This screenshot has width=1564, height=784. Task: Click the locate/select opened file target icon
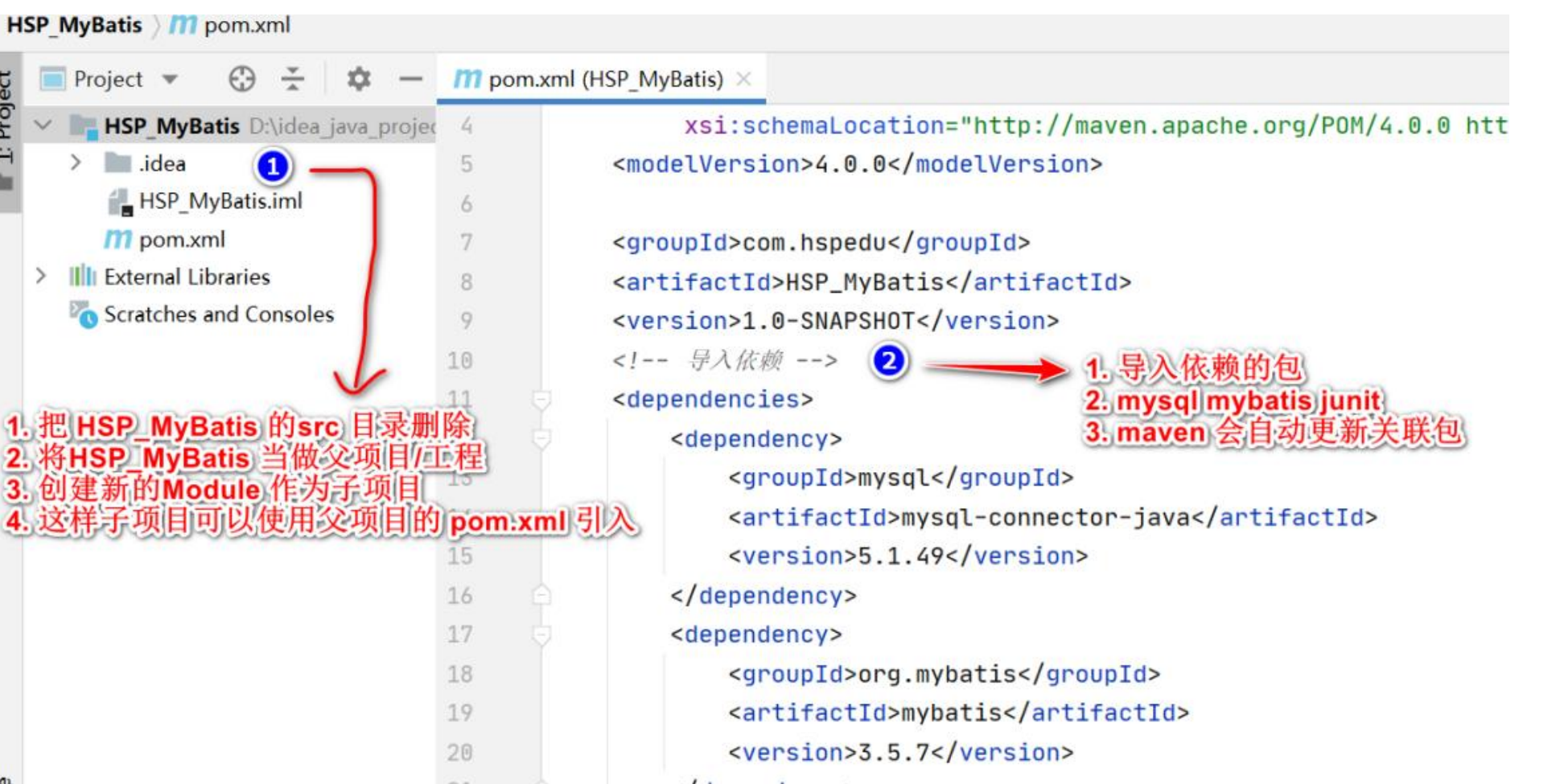pos(241,79)
